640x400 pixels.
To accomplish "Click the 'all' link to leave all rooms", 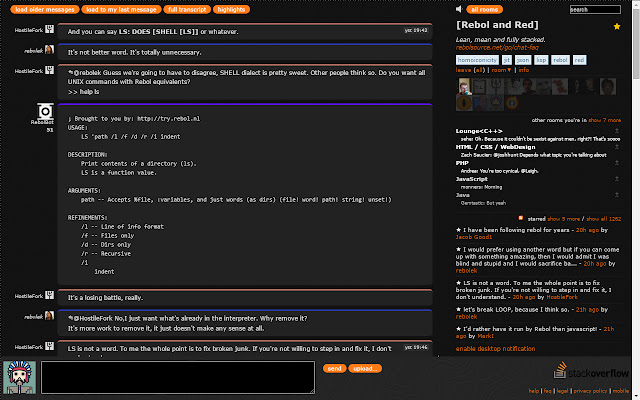I will (x=479, y=70).
